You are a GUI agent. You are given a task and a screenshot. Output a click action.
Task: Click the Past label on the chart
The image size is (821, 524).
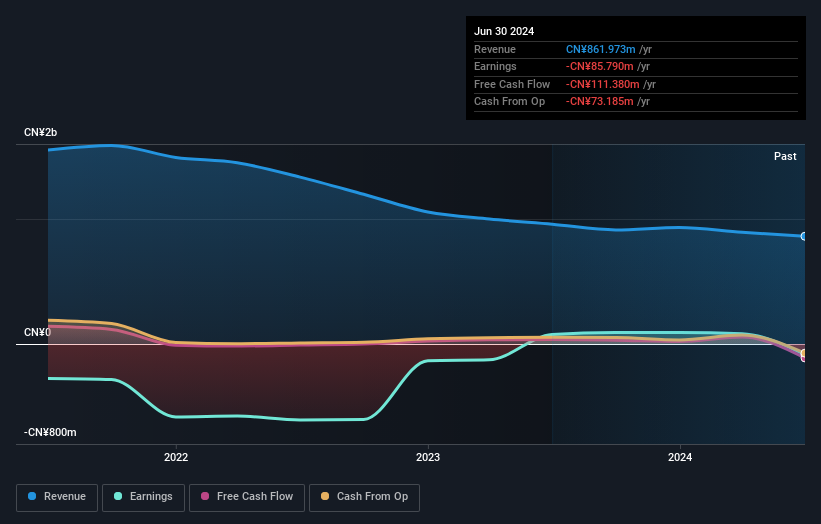[x=785, y=156]
